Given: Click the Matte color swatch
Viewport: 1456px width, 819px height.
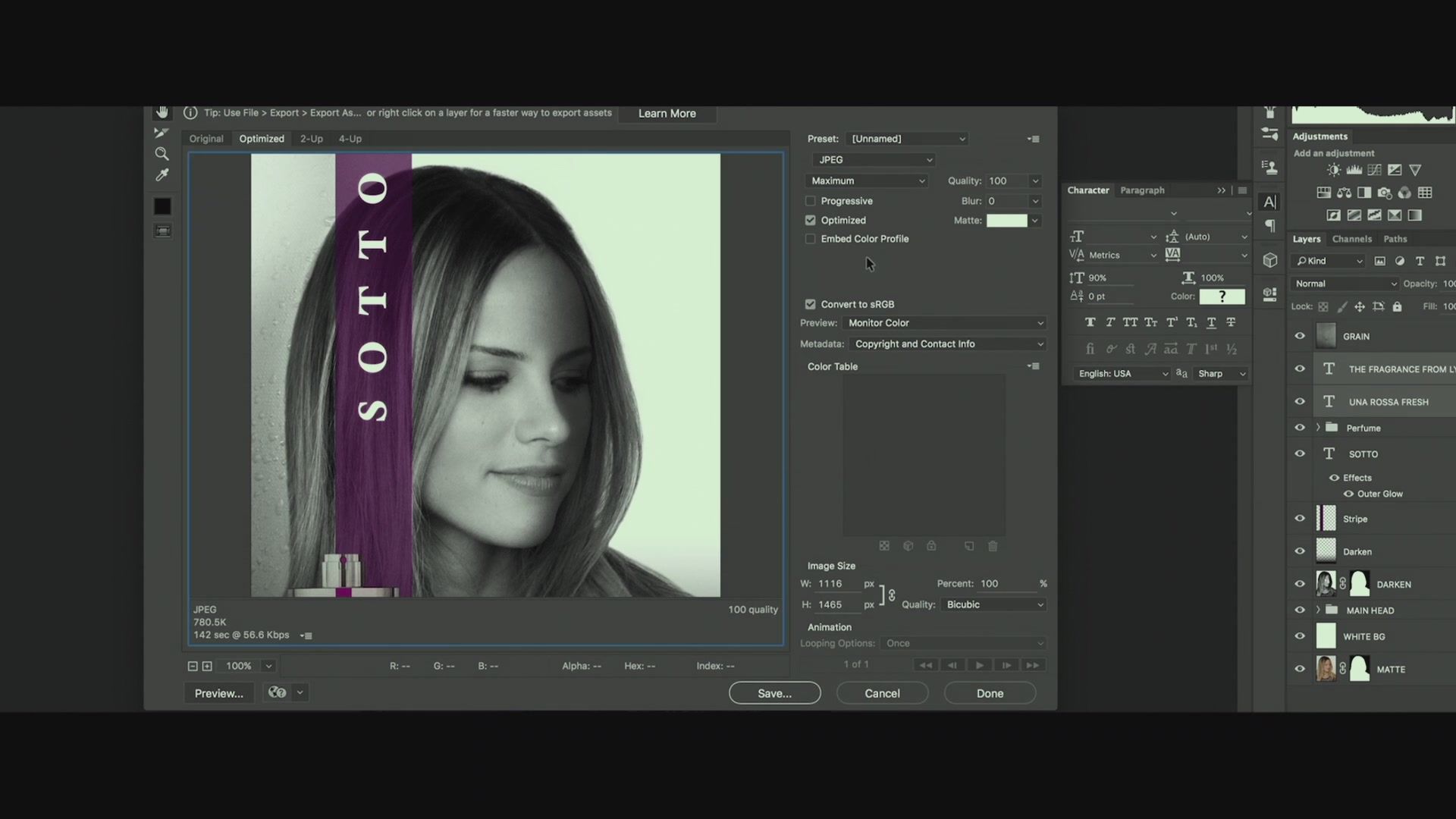Looking at the screenshot, I should point(1006,221).
